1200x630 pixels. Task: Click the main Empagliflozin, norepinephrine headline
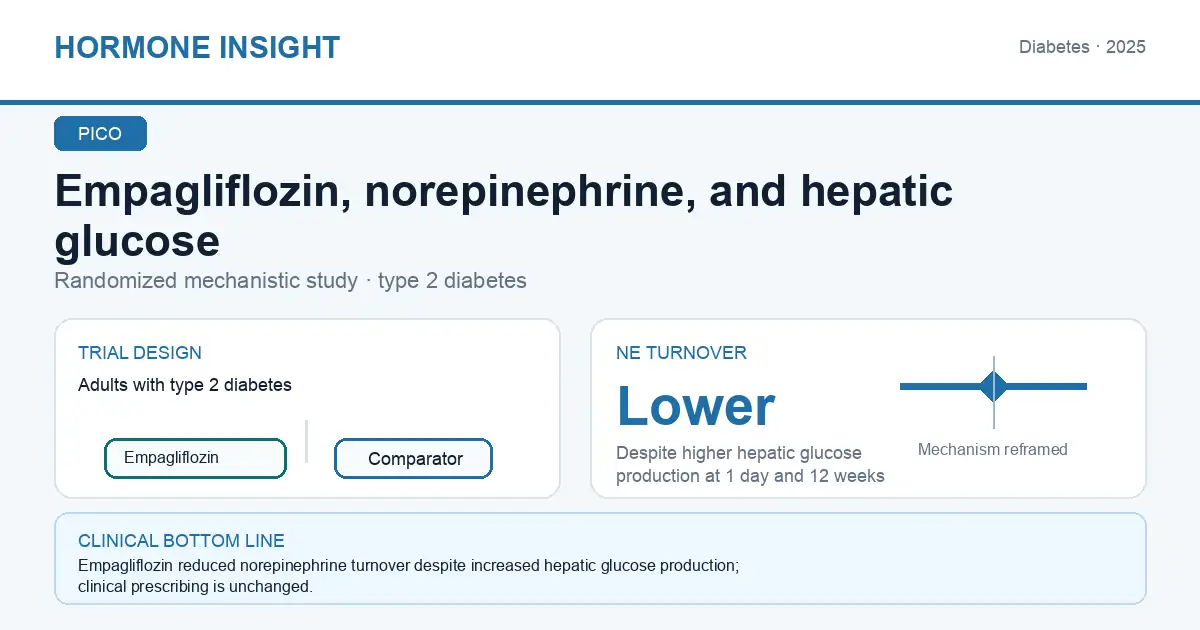(504, 215)
